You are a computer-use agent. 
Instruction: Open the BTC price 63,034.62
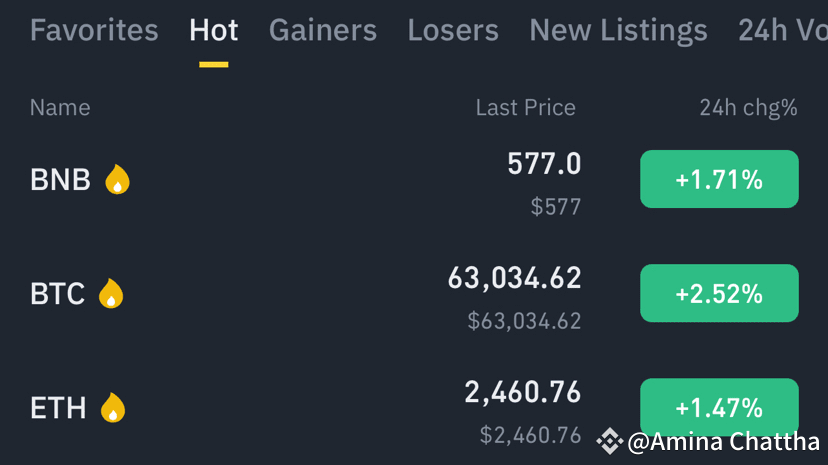click(x=514, y=278)
